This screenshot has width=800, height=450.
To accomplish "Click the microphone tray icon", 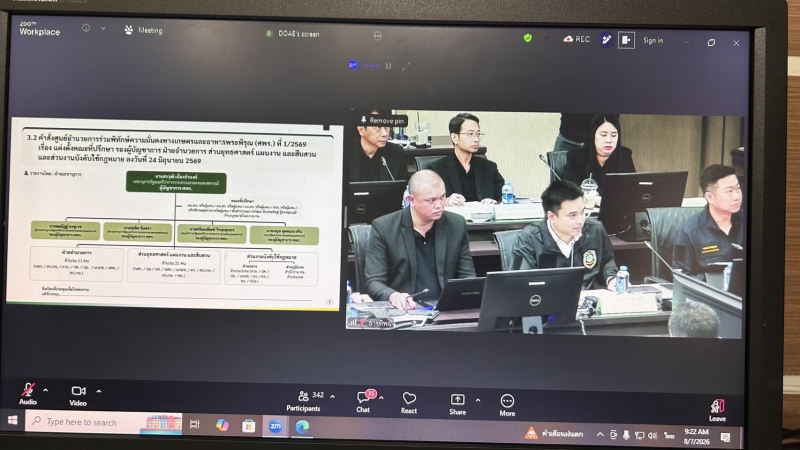I will tap(626, 435).
